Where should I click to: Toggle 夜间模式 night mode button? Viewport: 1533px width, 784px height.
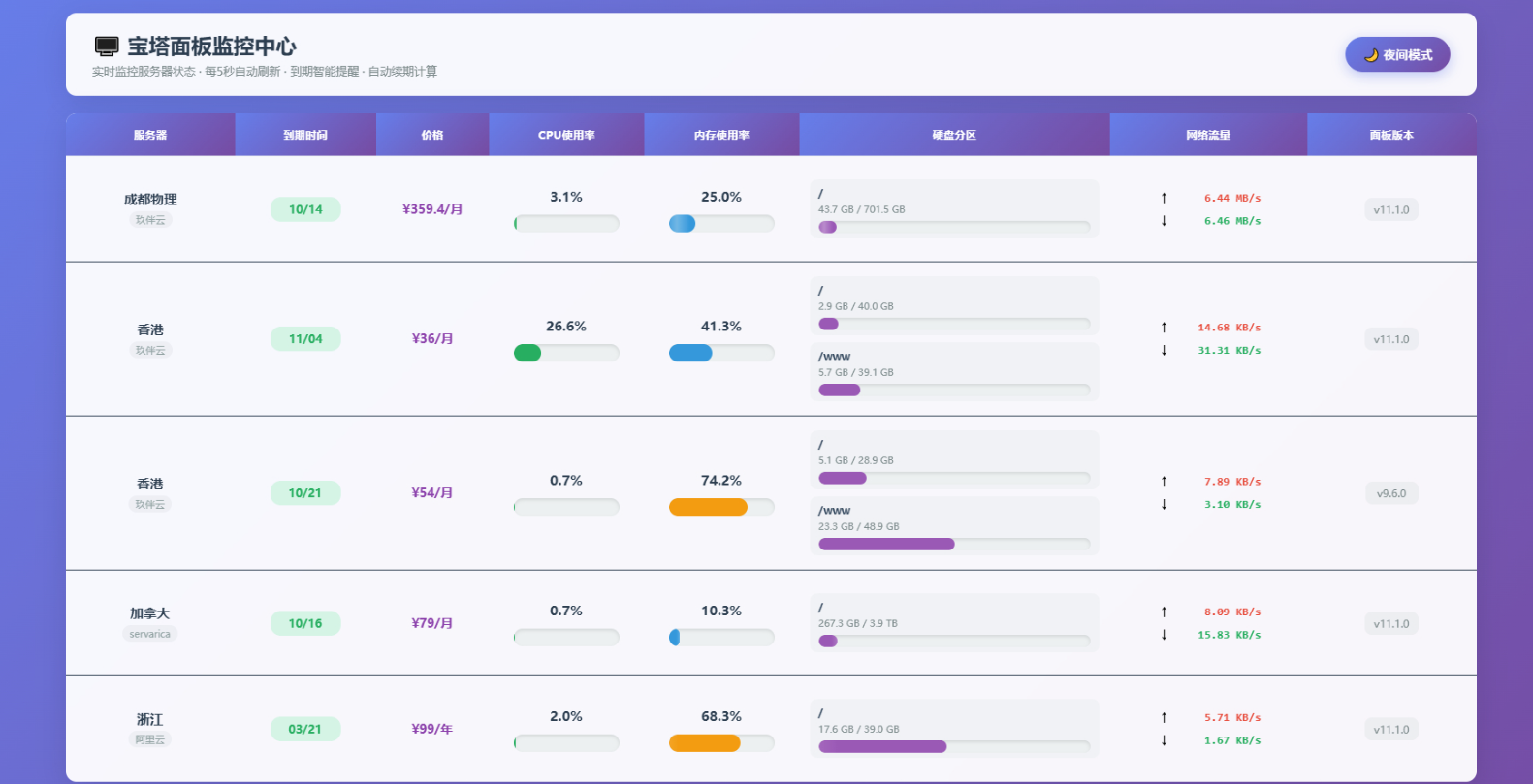tap(1396, 55)
